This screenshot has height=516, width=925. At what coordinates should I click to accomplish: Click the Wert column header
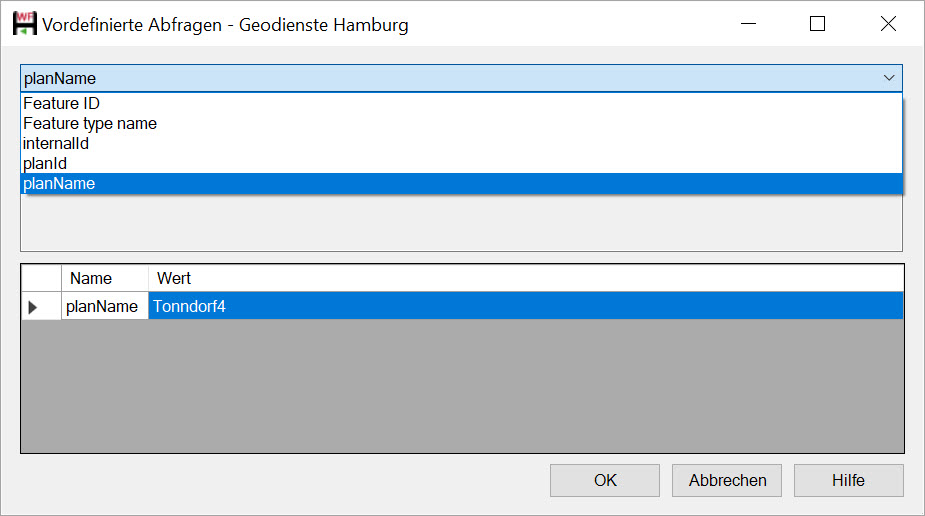click(x=174, y=278)
